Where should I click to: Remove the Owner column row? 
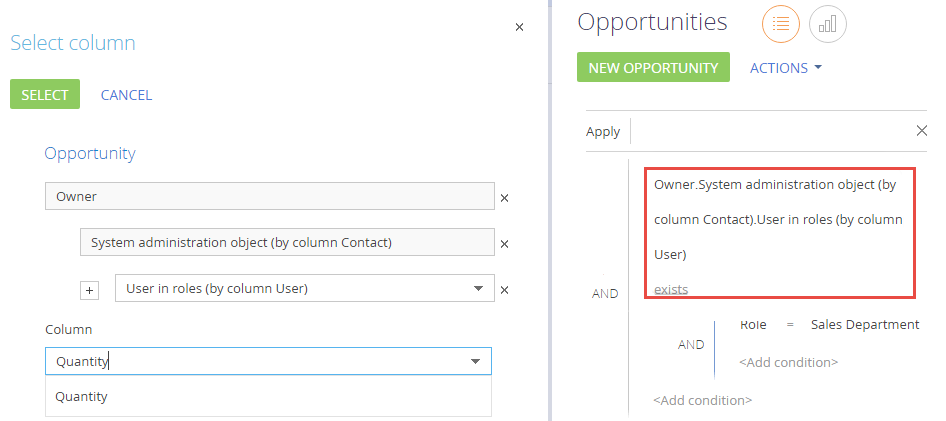tap(505, 198)
